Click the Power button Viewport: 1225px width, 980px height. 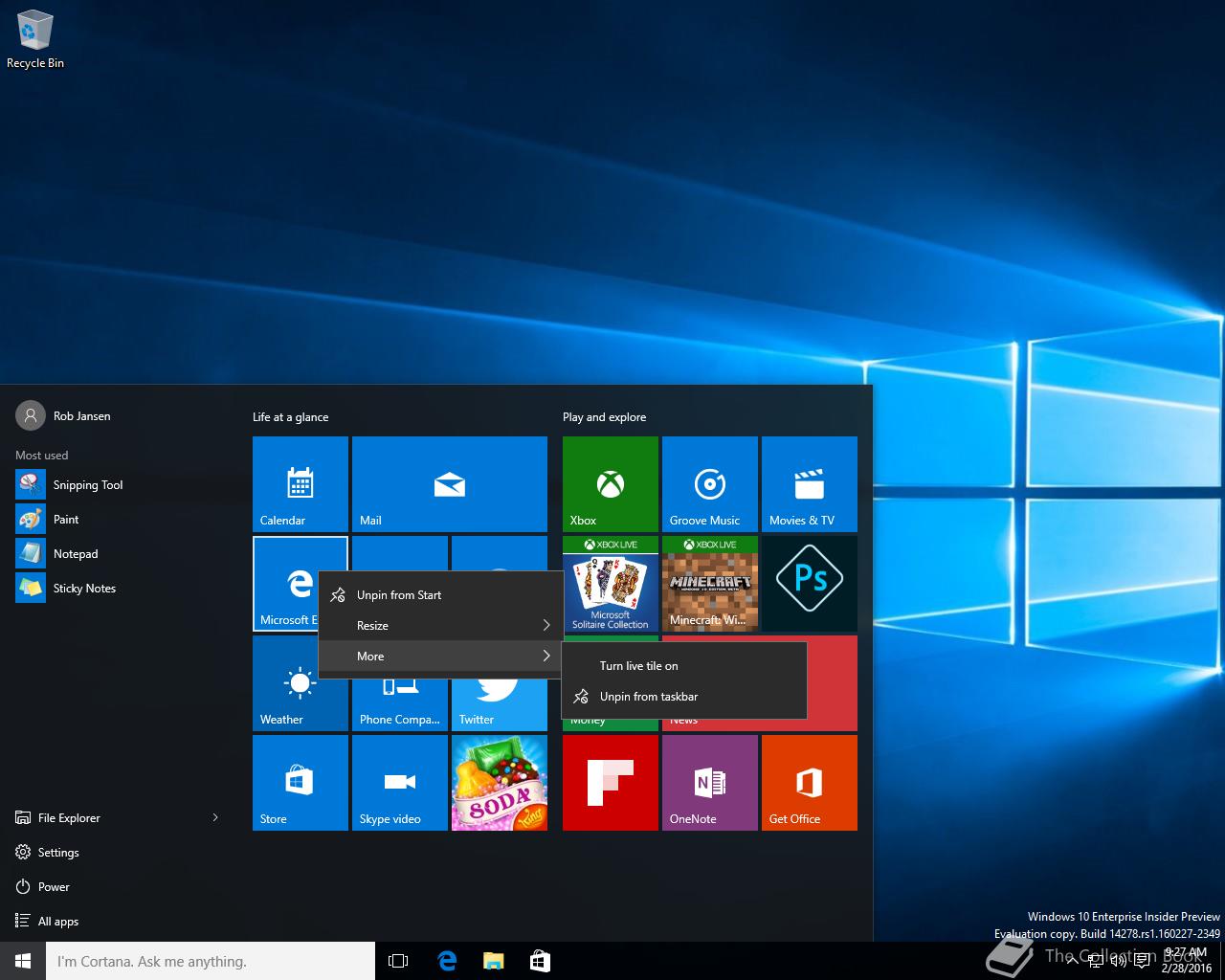(x=54, y=887)
